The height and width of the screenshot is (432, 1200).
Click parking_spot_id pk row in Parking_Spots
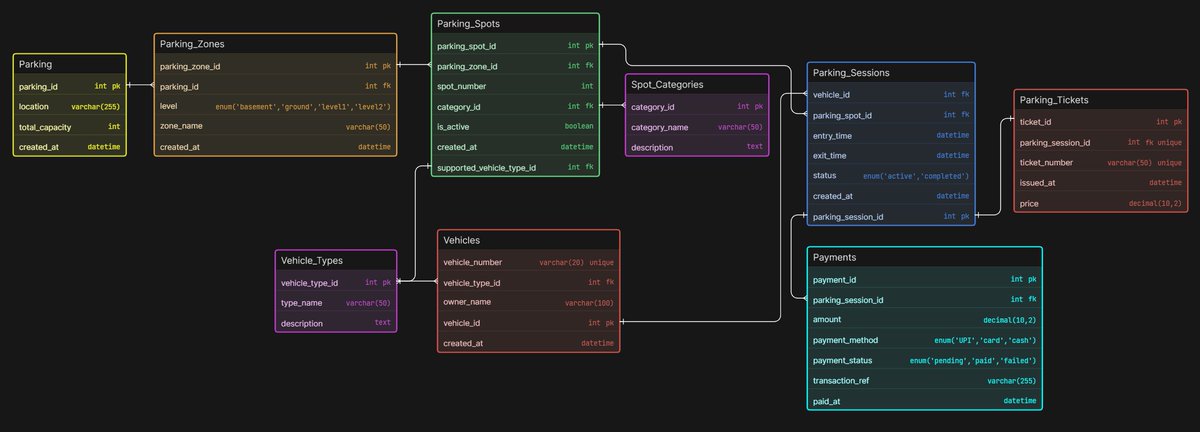(516, 46)
